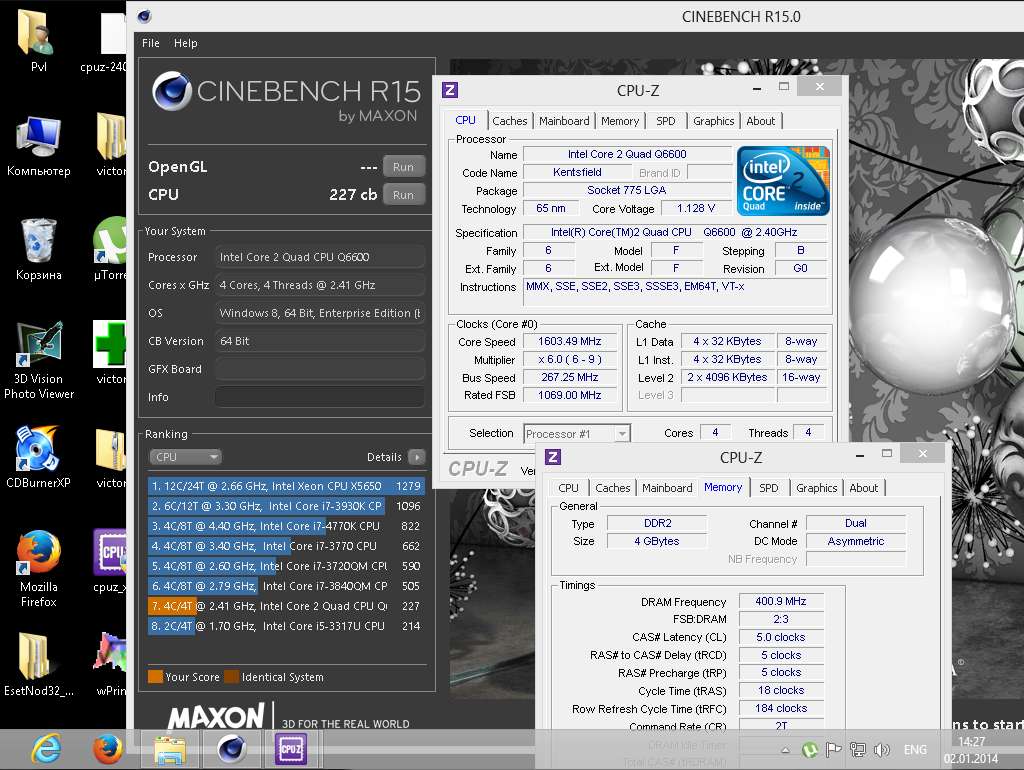Select ranking row Core i7-3720QM
The width and height of the screenshot is (1024, 770).
(x=286, y=566)
